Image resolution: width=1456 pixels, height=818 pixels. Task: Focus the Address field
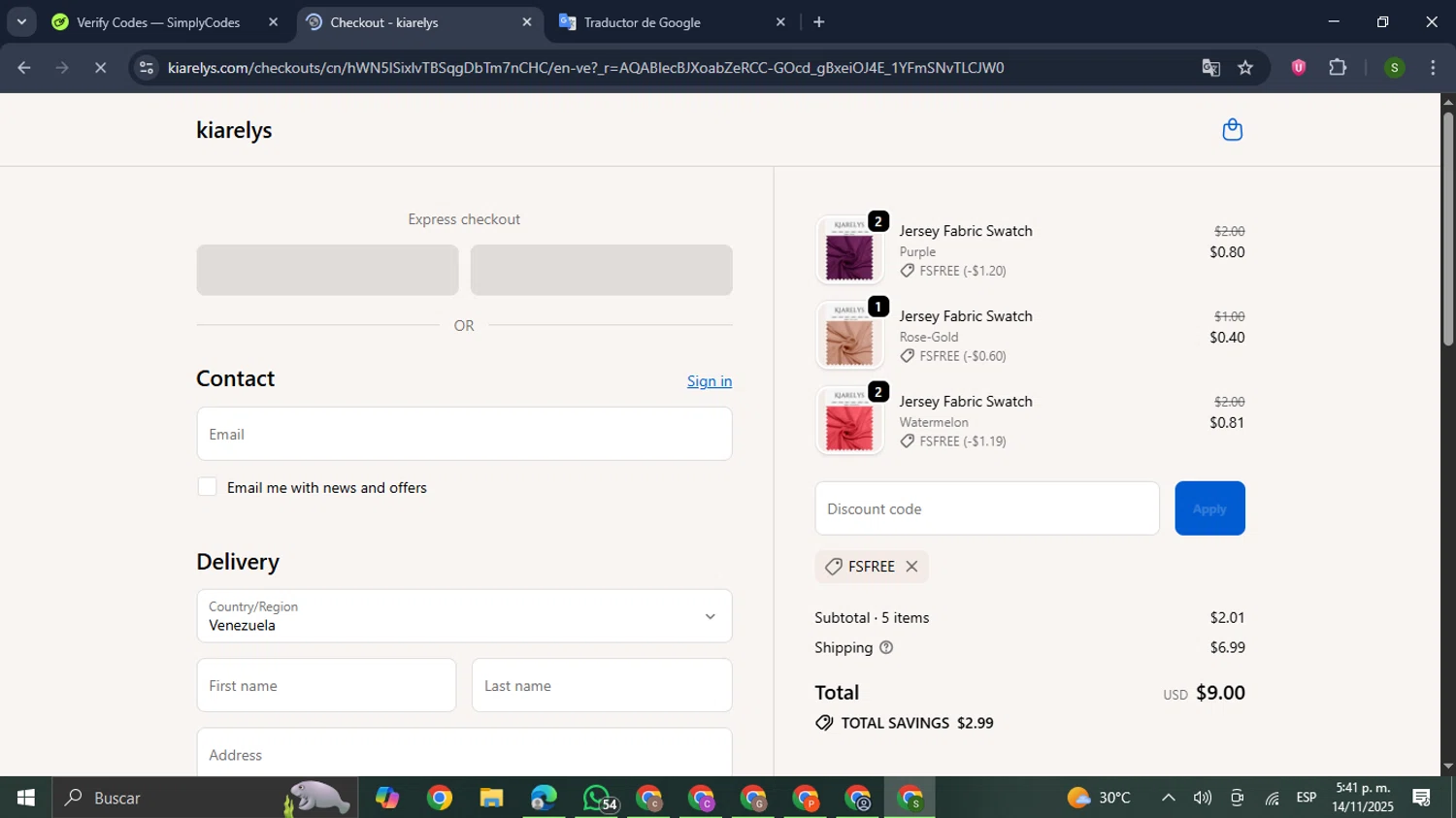tap(464, 753)
